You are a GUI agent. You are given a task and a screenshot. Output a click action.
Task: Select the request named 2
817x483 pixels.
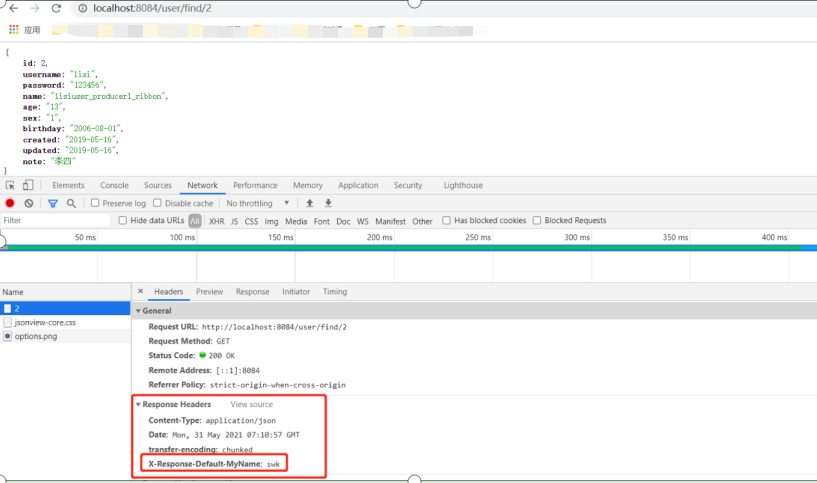tap(65, 308)
